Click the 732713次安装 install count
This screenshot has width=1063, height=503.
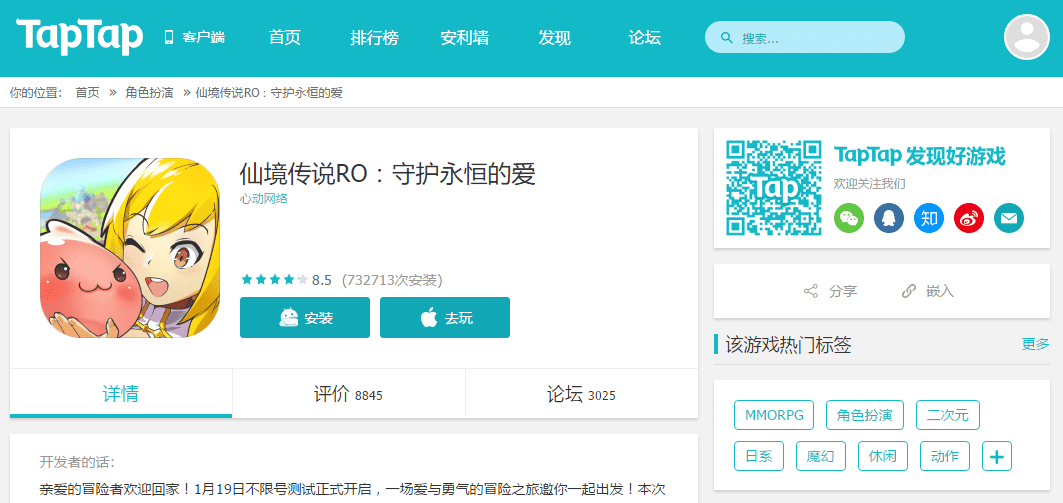coord(392,280)
